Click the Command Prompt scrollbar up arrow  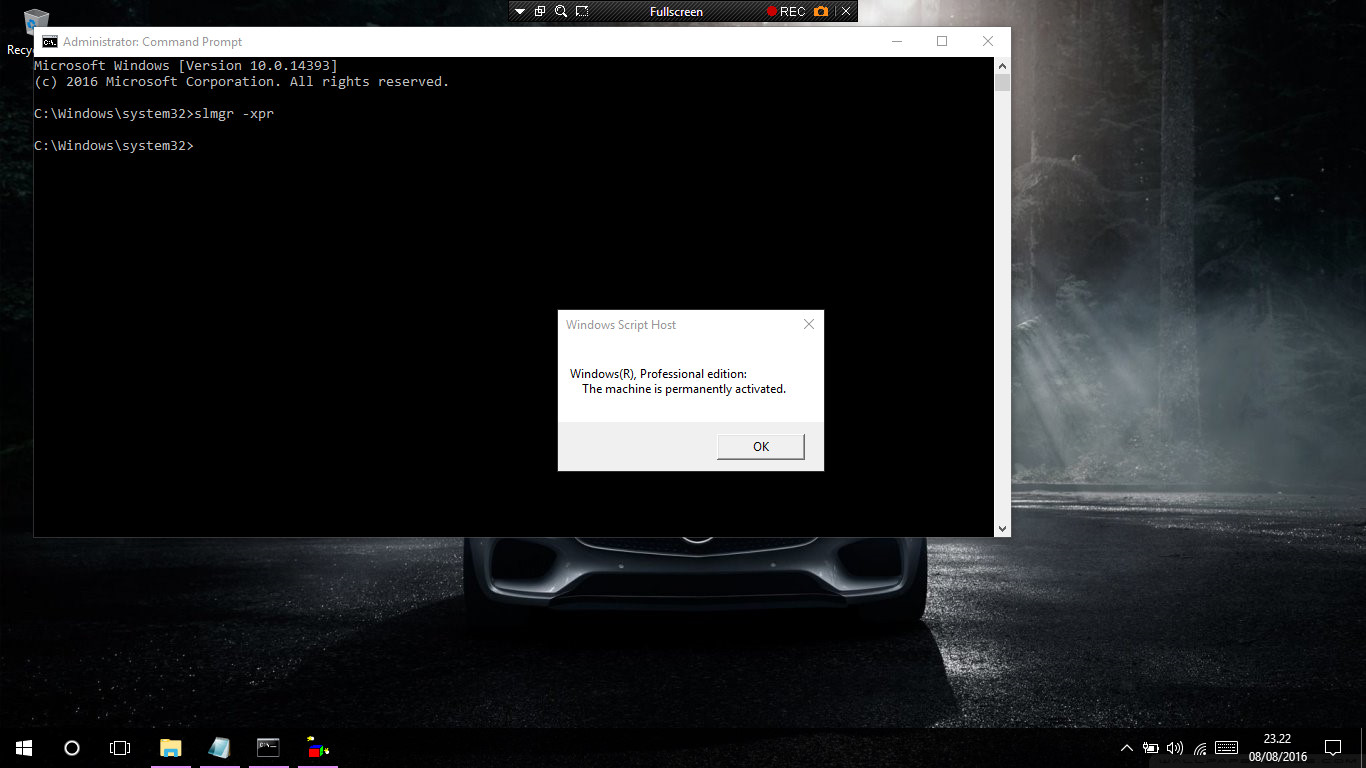click(x=1002, y=65)
